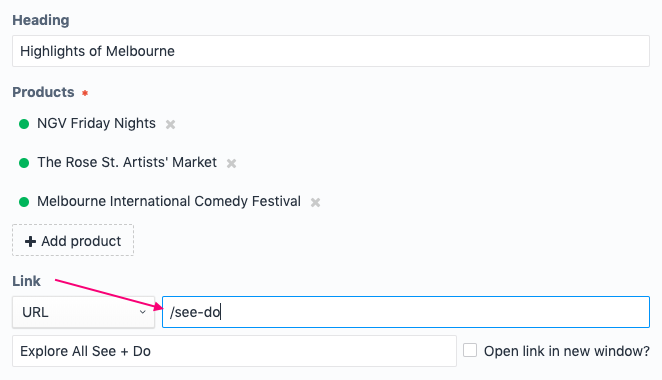This screenshot has height=380, width=662.
Task: Click the link URL field containing /see-do
Action: (406, 312)
